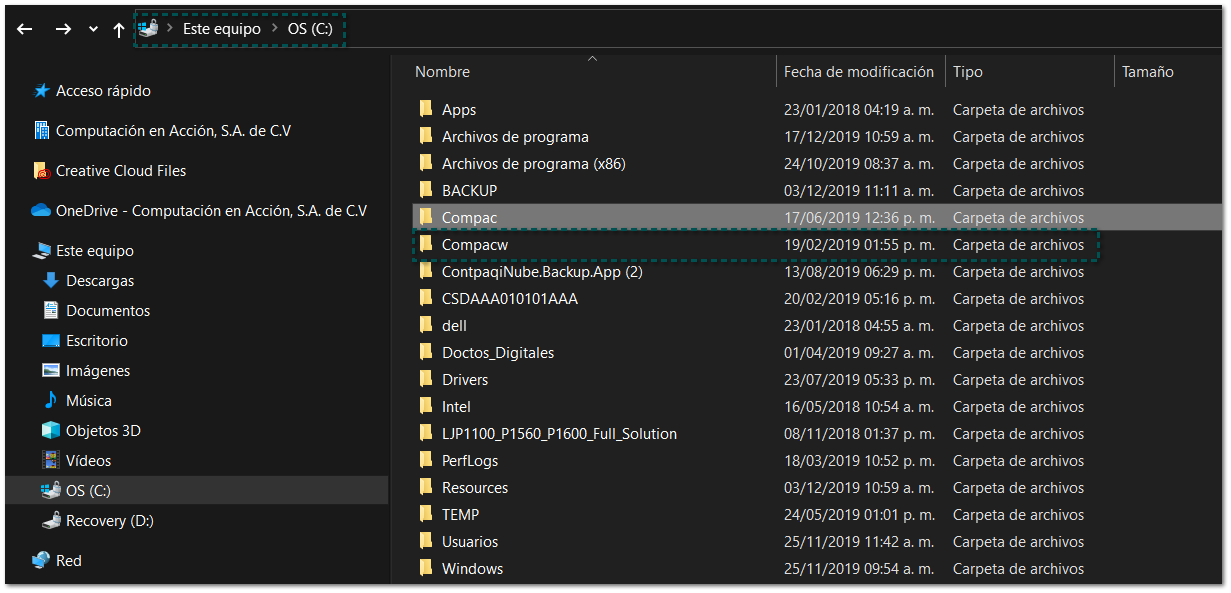Select the Compac folder row
The image size is (1231, 593).
pos(817,218)
